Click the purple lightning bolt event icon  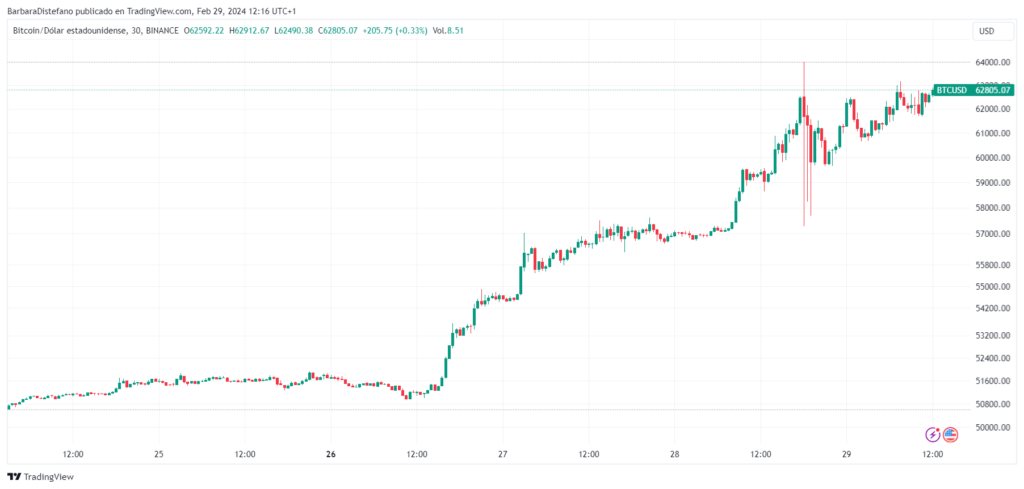[x=933, y=434]
